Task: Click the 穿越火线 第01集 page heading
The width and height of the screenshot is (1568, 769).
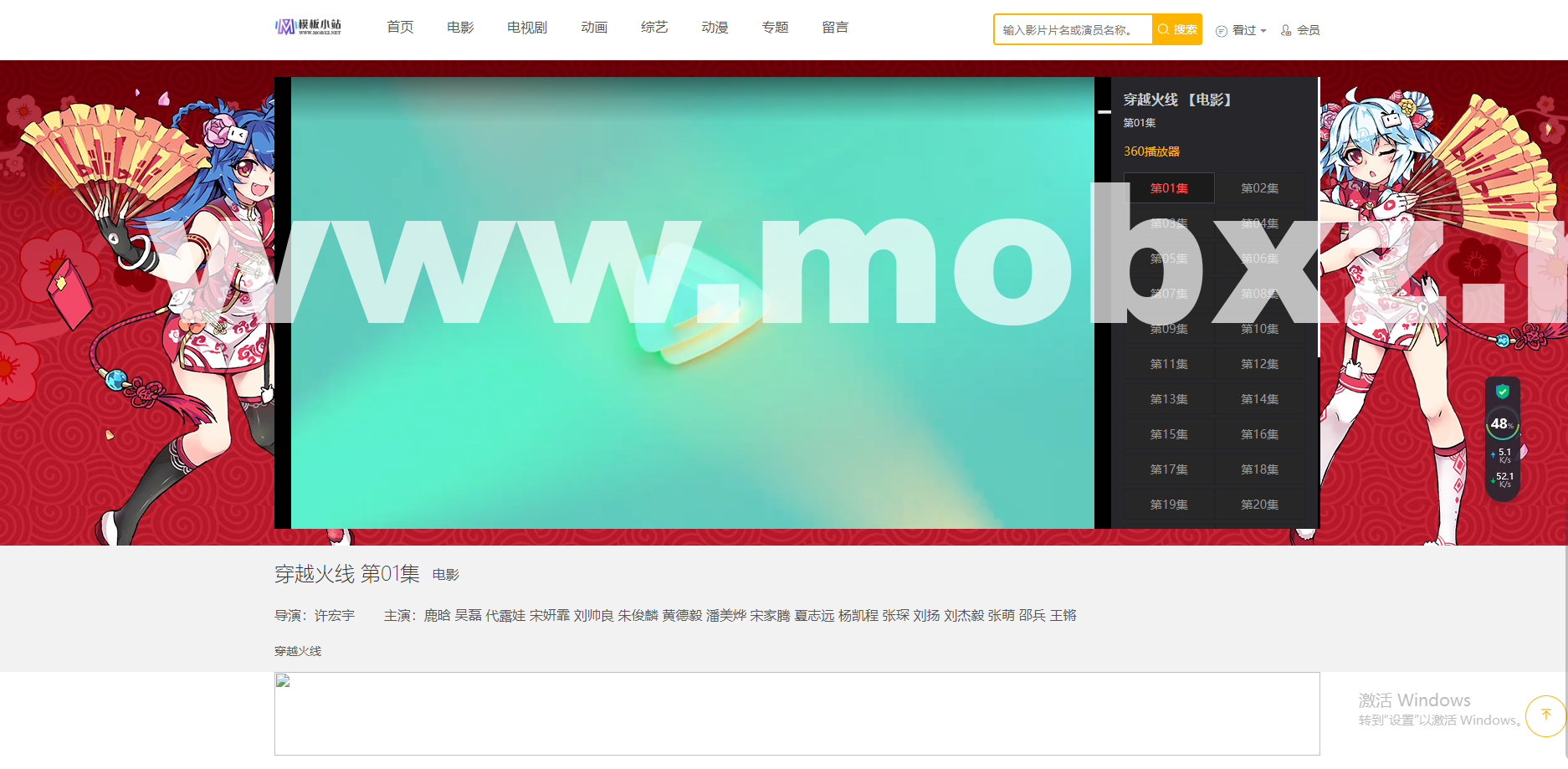Action: tap(347, 574)
